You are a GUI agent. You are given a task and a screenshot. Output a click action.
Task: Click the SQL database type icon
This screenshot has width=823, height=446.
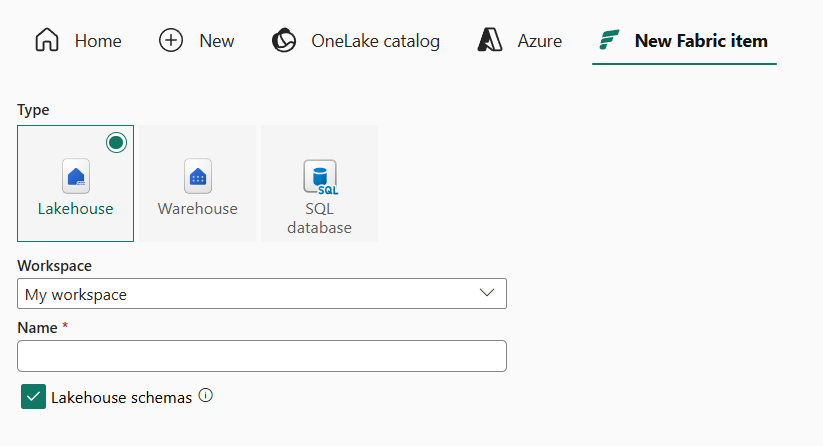321,177
